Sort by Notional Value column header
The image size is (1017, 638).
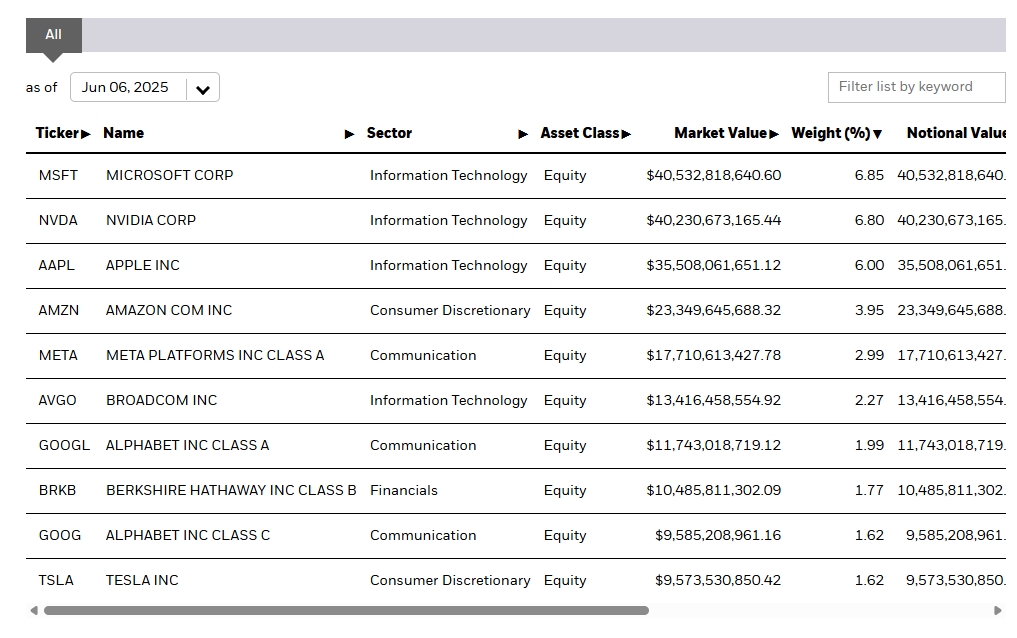(x=955, y=133)
